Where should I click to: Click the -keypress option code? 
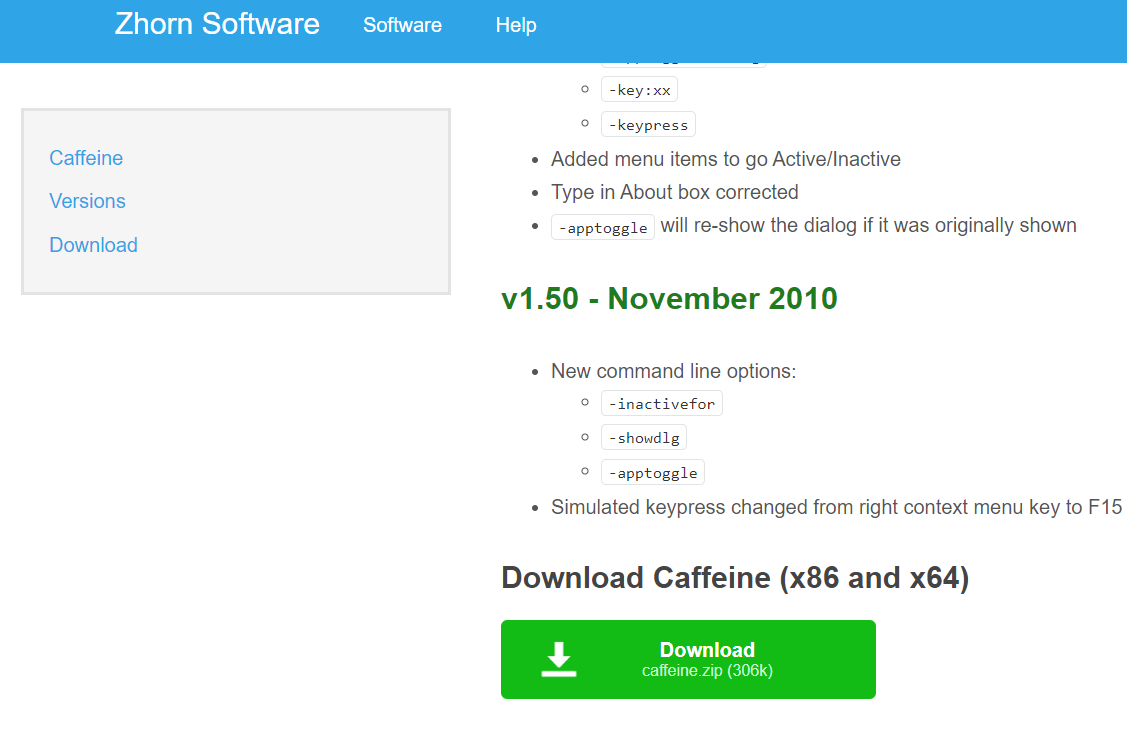tap(648, 124)
